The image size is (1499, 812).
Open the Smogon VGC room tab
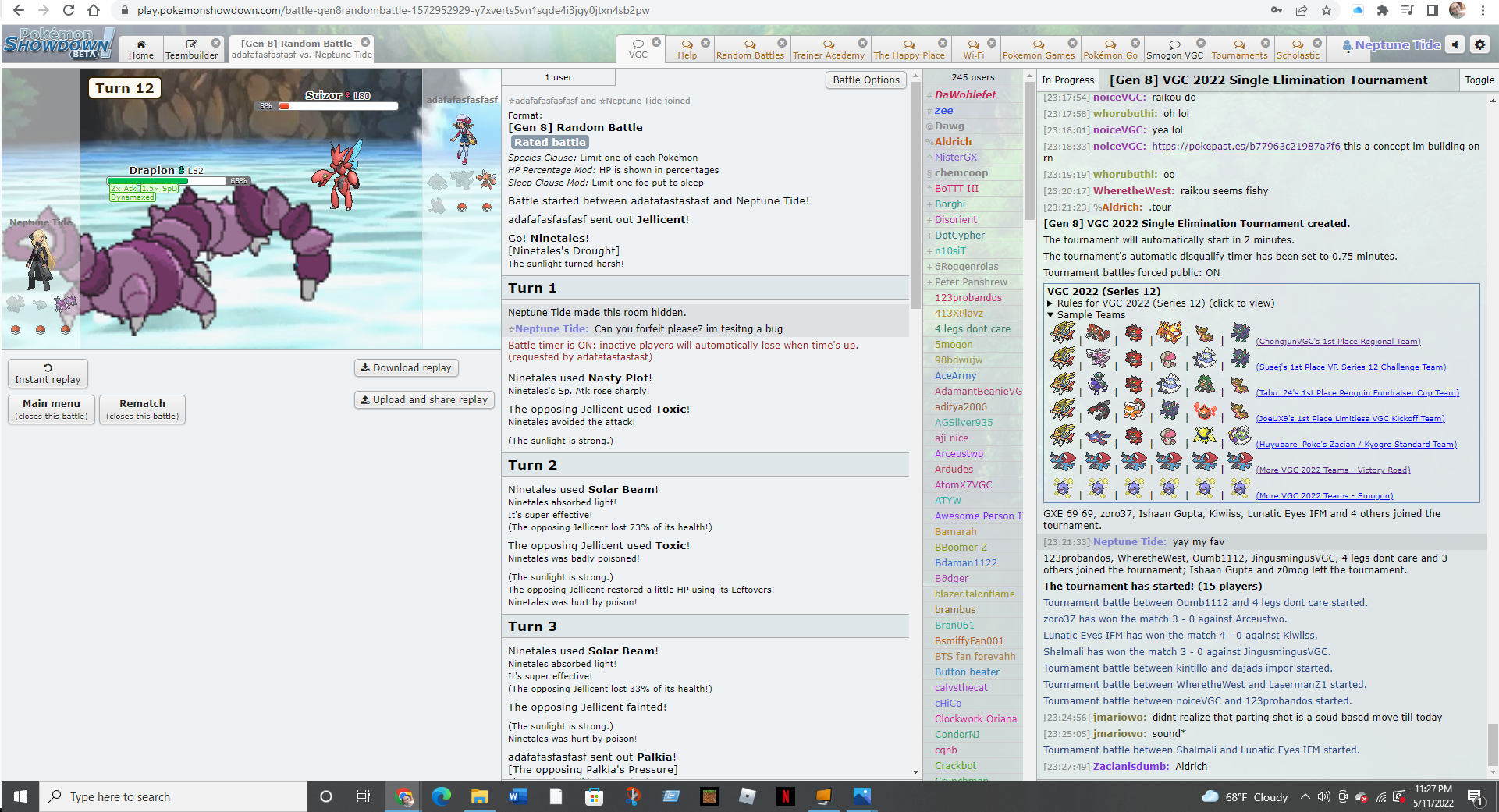click(x=1174, y=48)
